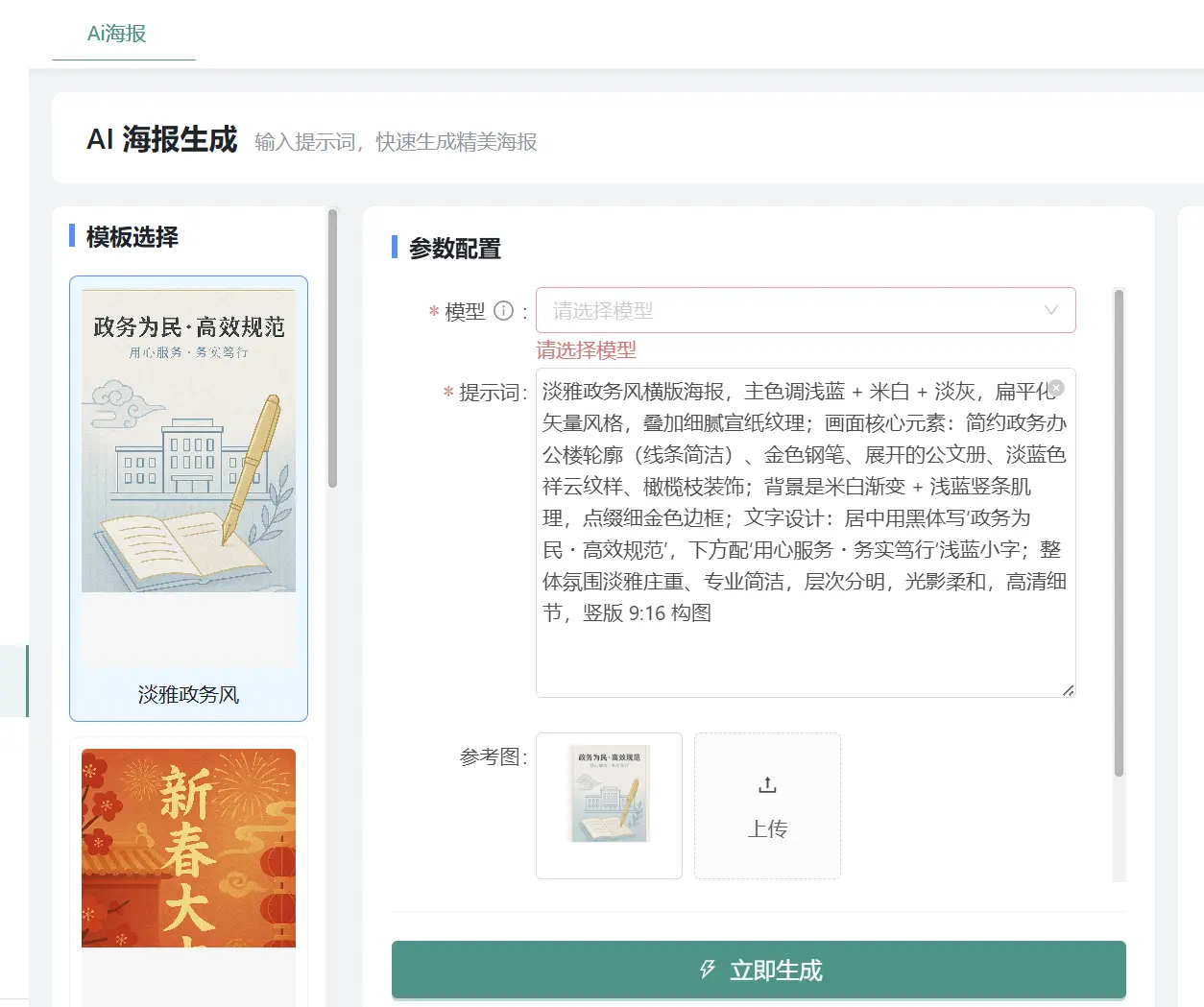
Task: Choose the red 新春 festival template
Action: (x=188, y=849)
